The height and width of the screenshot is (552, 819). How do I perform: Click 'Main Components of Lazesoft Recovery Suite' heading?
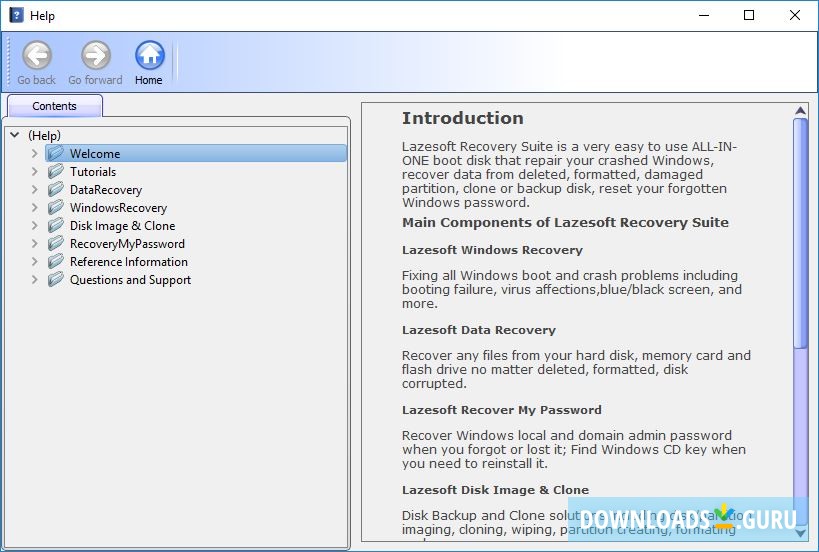(x=565, y=223)
